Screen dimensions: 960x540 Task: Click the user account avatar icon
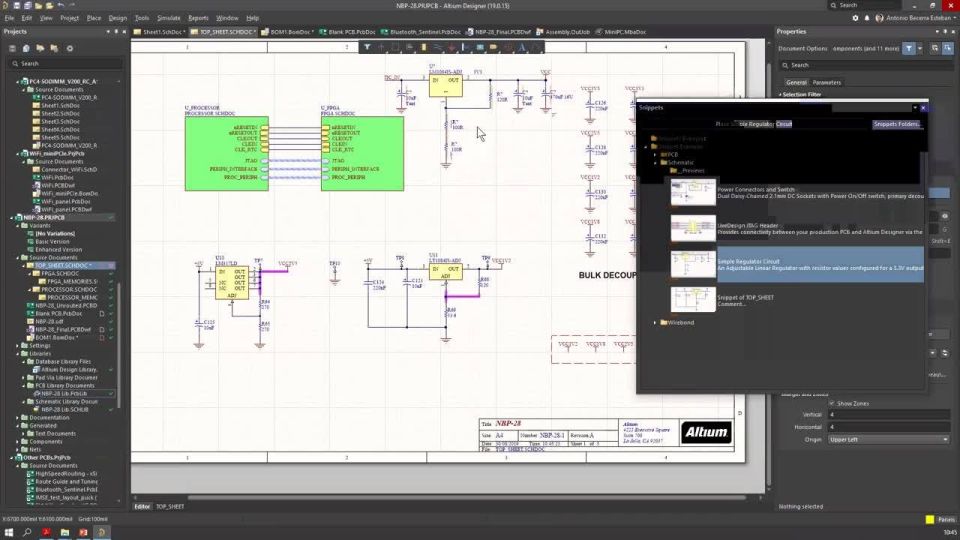(x=879, y=18)
